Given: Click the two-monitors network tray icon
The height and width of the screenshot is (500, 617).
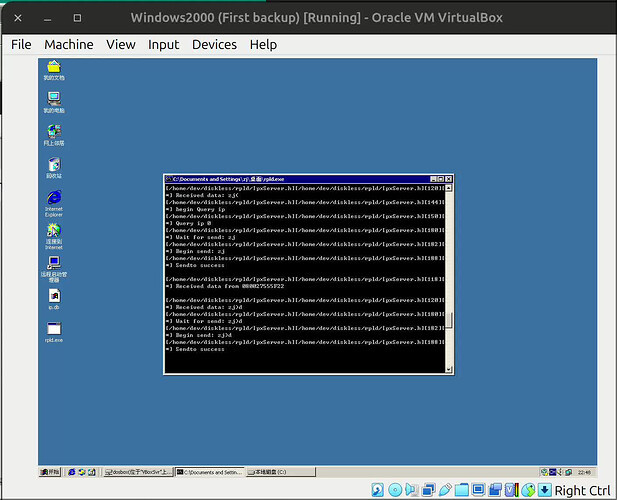Looking at the screenshot, I should (569, 472).
